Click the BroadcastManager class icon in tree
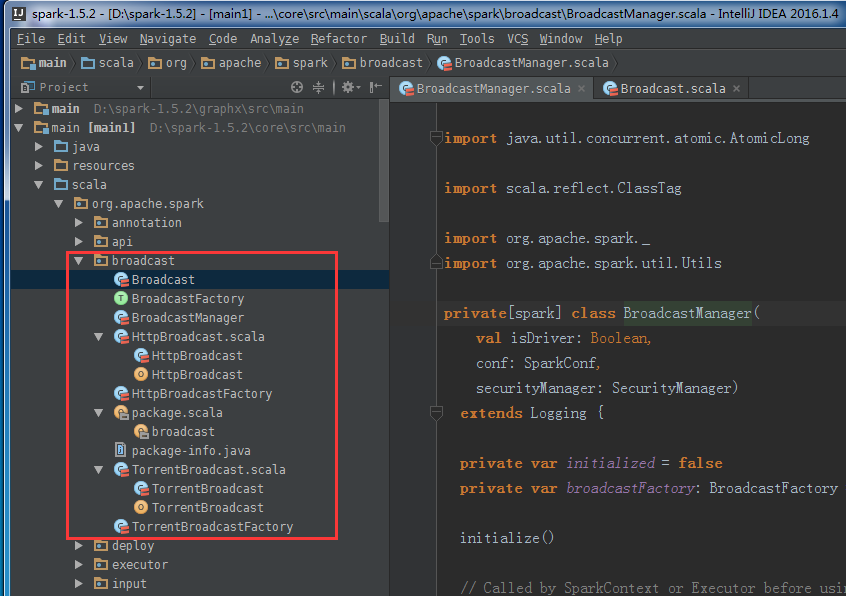846x596 pixels. point(121,318)
